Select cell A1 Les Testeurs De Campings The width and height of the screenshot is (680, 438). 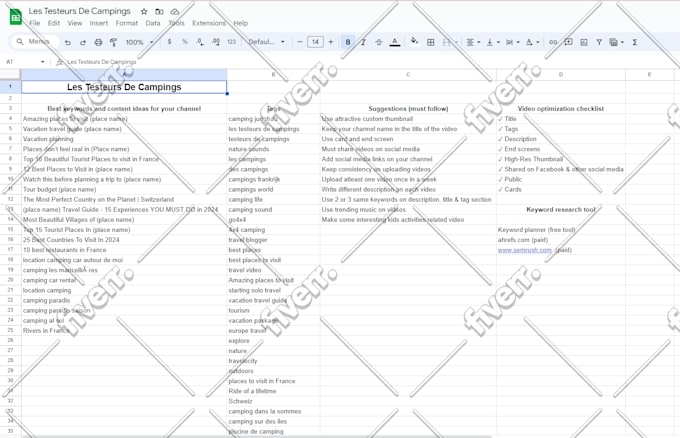point(124,87)
